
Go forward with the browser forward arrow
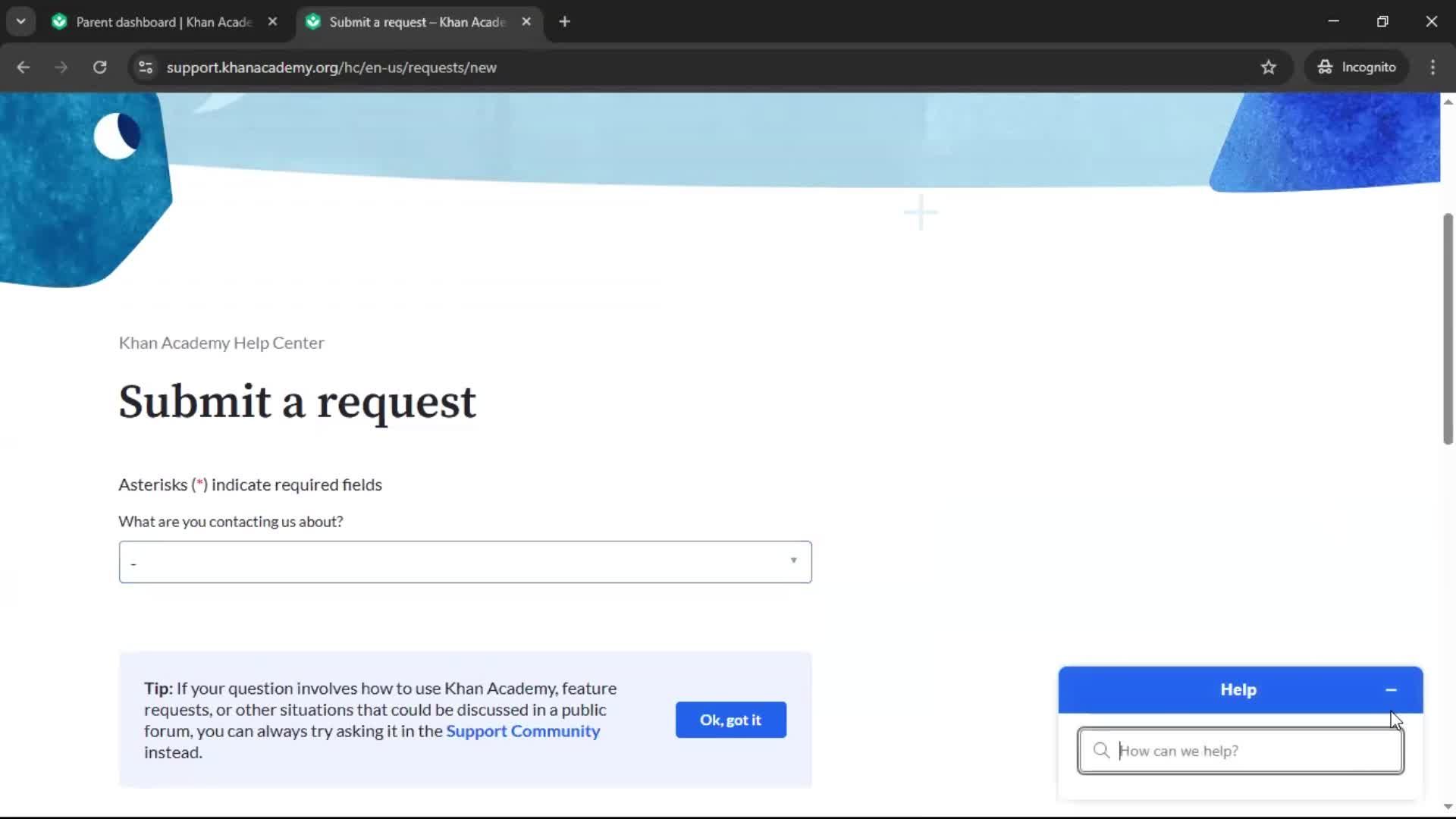61,67
